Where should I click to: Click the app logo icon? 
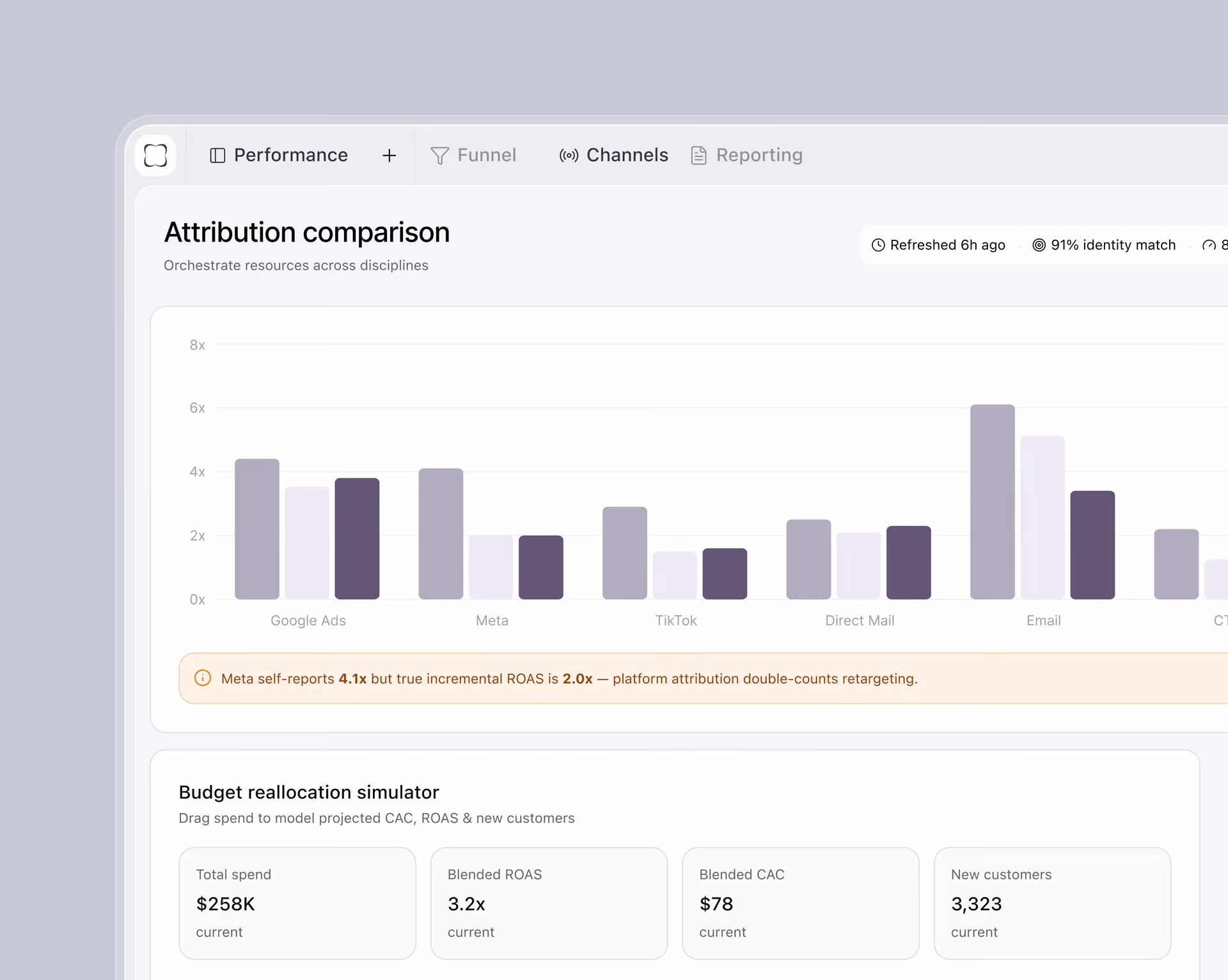pos(155,155)
